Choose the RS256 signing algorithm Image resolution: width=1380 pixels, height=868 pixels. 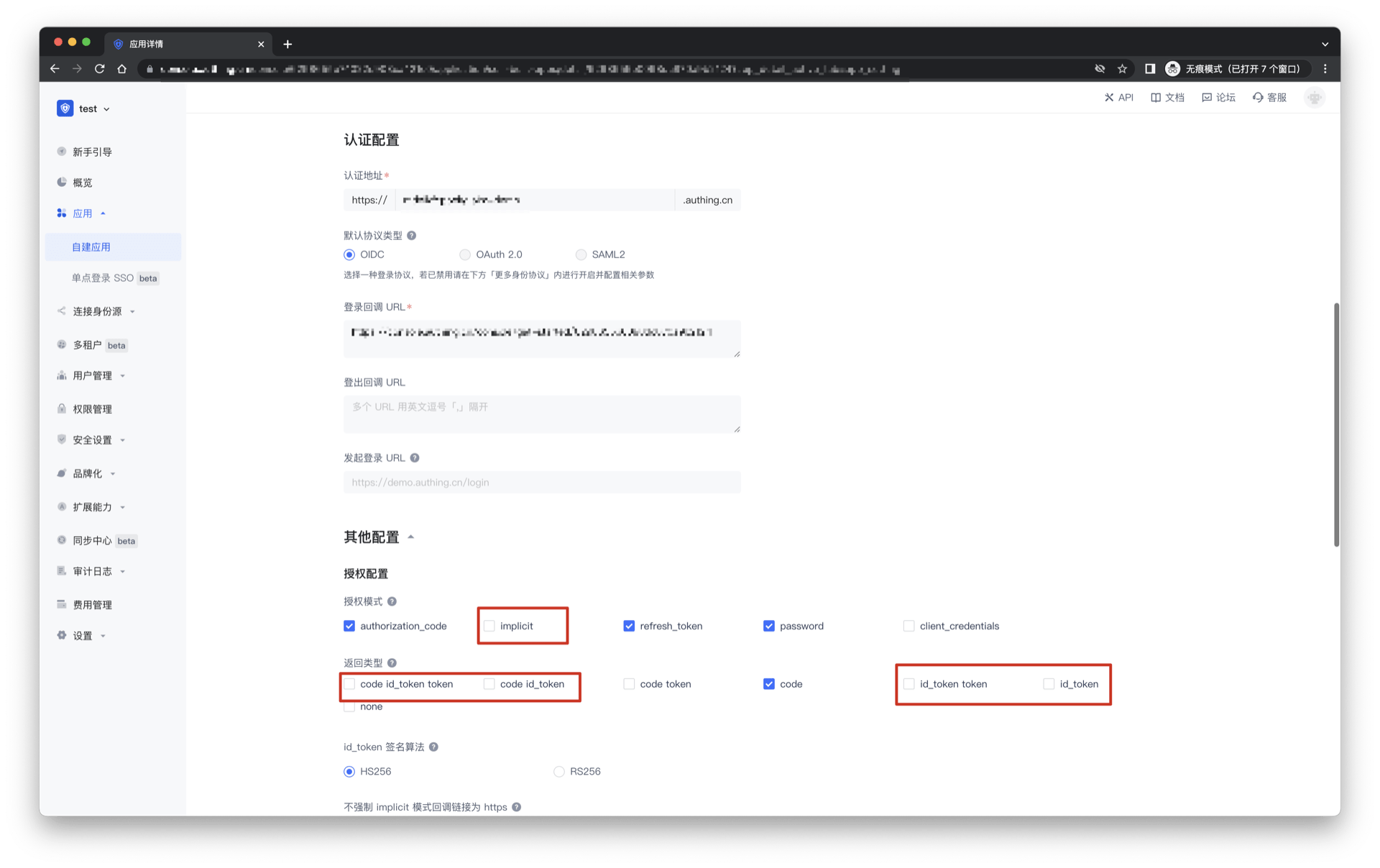pyautogui.click(x=559, y=771)
